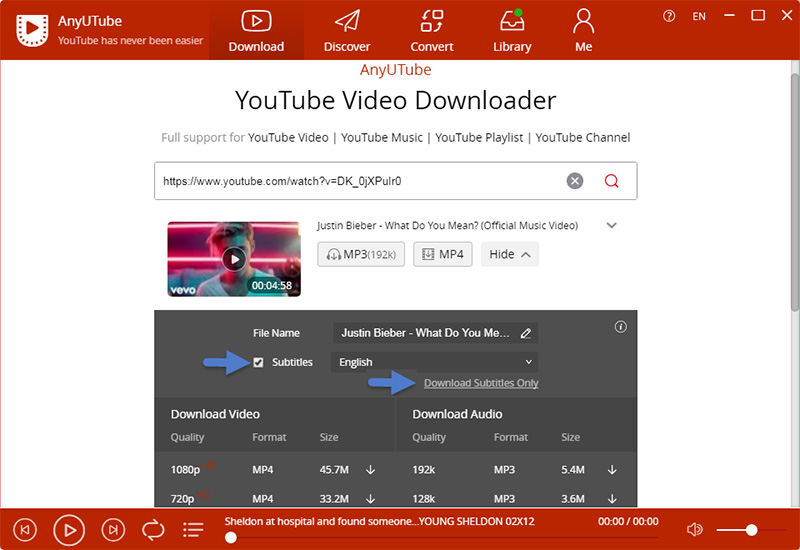The image size is (800, 550).
Task: Click the playback progress slider handle
Action: [231, 537]
